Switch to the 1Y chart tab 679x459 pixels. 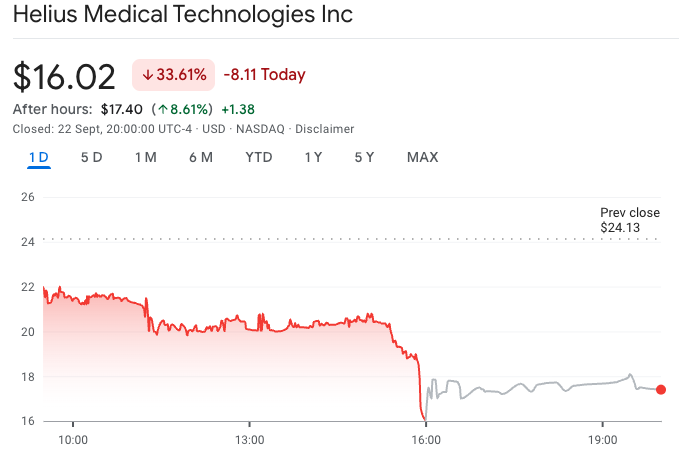[313, 157]
